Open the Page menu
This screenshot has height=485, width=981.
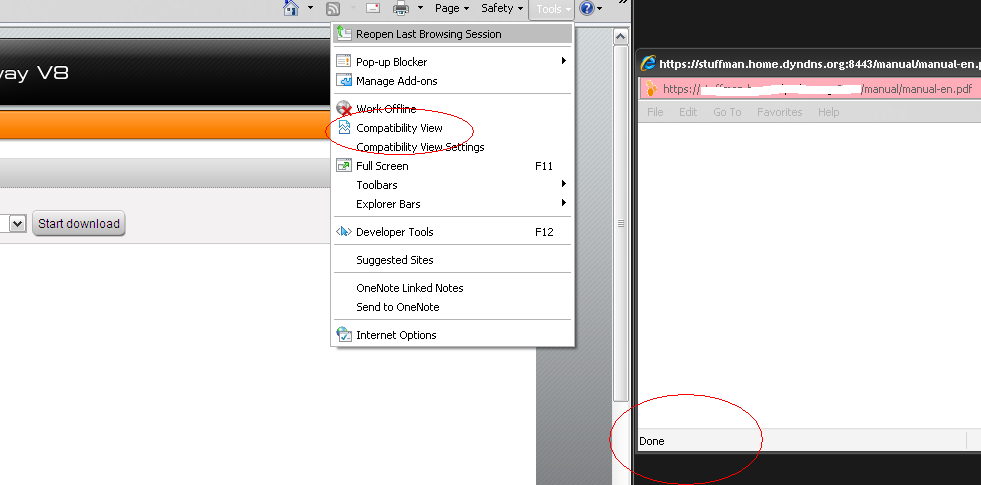coord(452,8)
